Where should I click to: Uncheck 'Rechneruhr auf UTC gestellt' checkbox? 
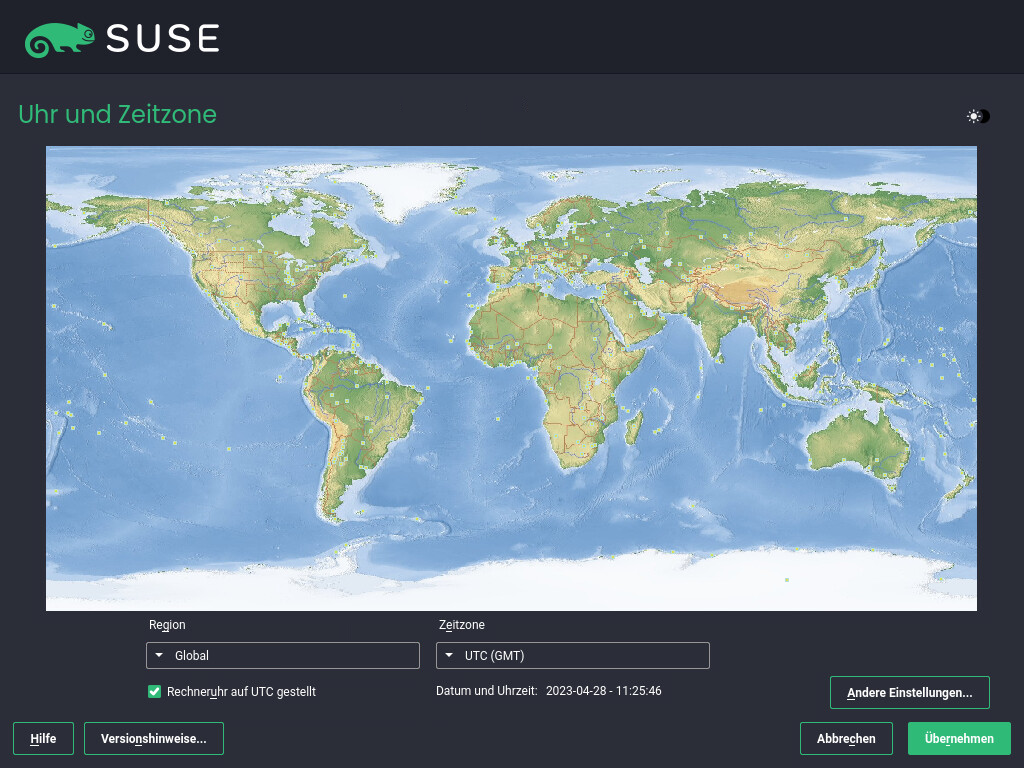point(155,691)
